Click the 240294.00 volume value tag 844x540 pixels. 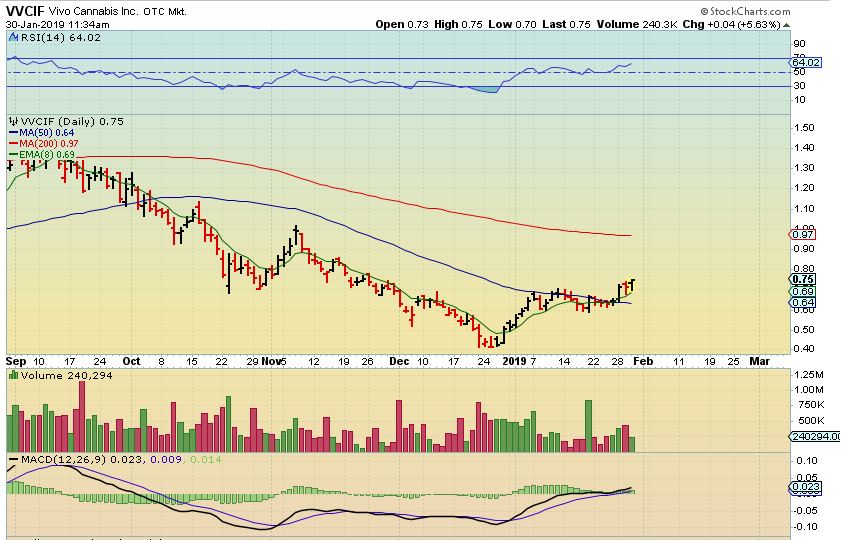click(x=815, y=437)
